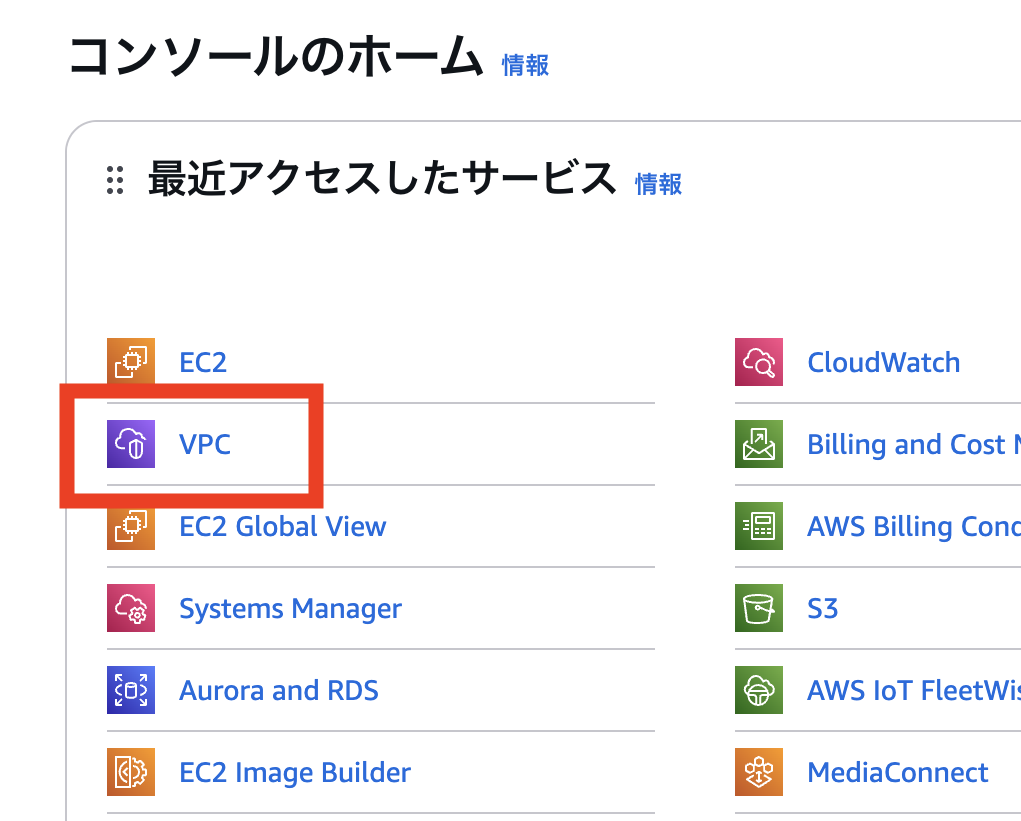Click the EC2 Image Builder icon
1021x821 pixels.
pos(130,772)
